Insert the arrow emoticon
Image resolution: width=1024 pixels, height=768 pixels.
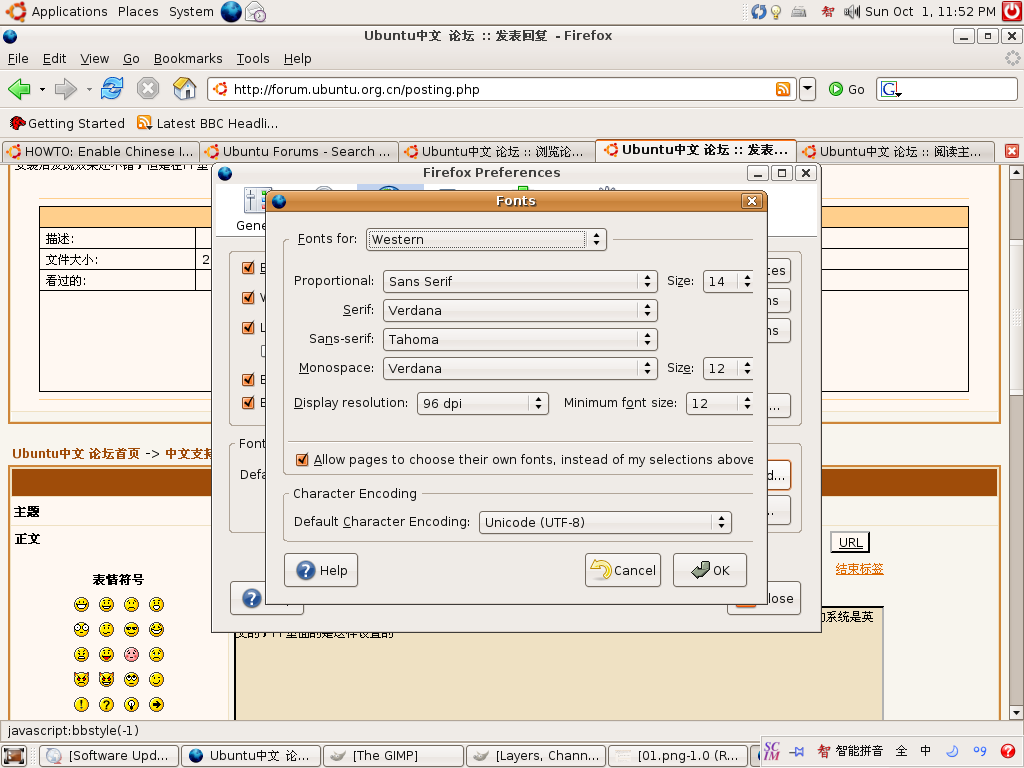tap(156, 705)
